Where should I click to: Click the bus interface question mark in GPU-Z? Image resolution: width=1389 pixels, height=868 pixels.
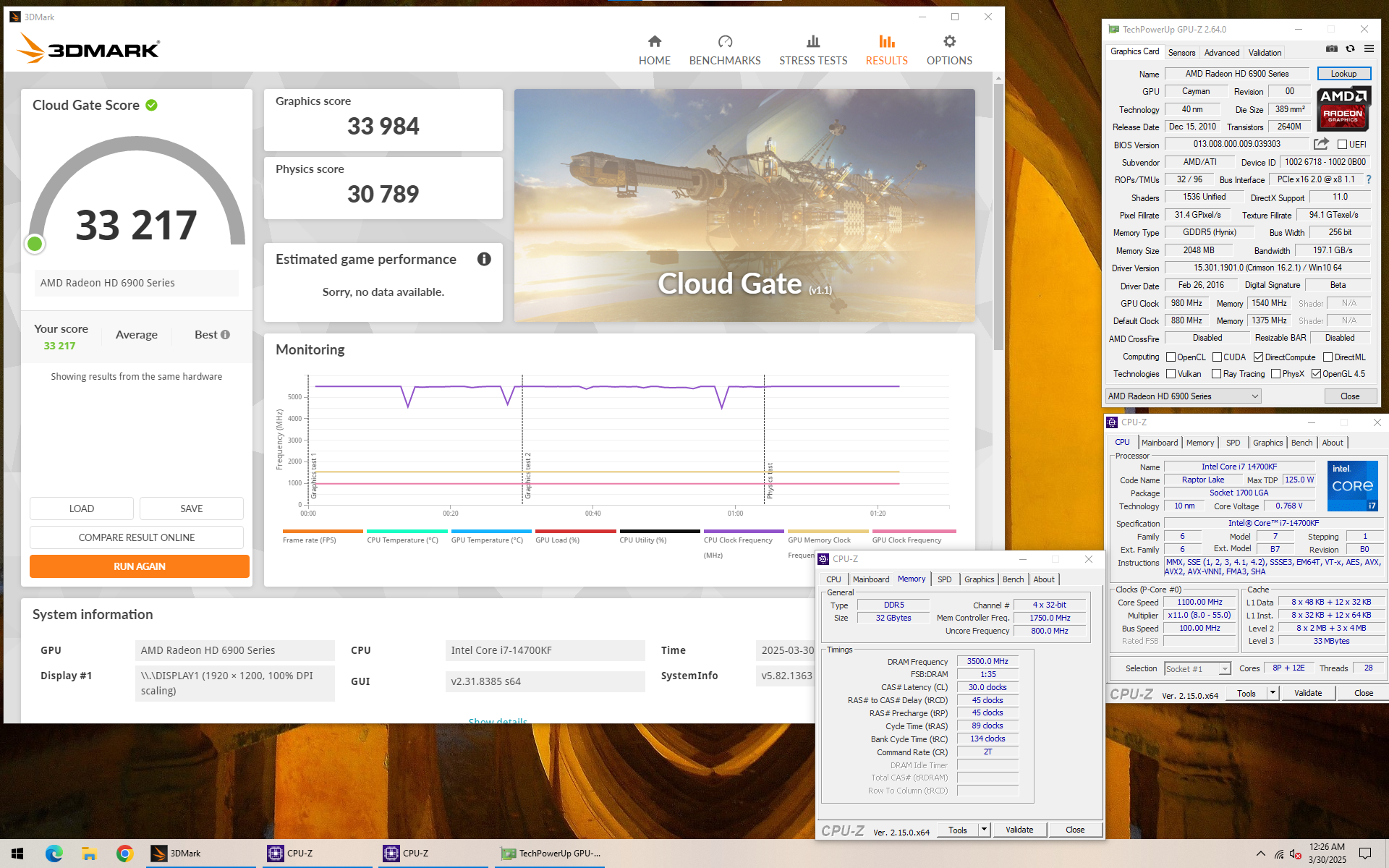click(x=1369, y=179)
